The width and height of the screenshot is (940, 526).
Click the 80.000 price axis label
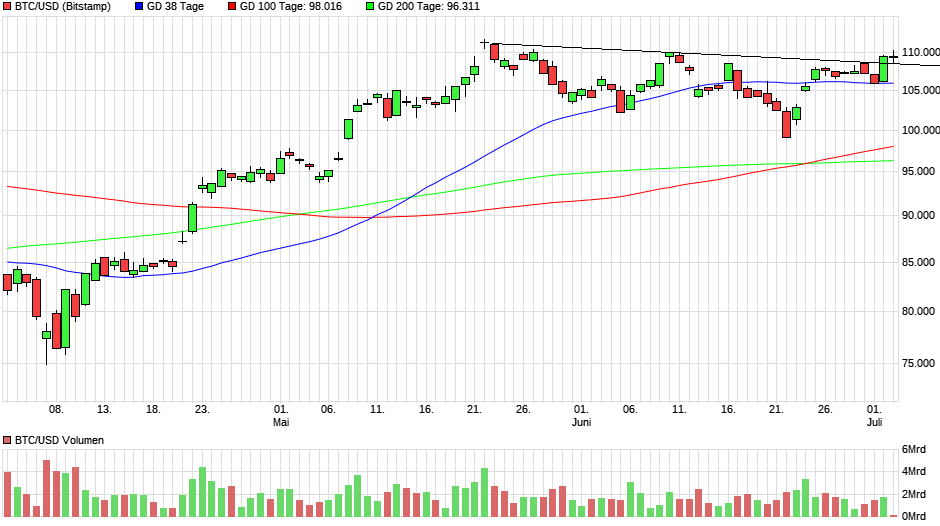tap(918, 311)
